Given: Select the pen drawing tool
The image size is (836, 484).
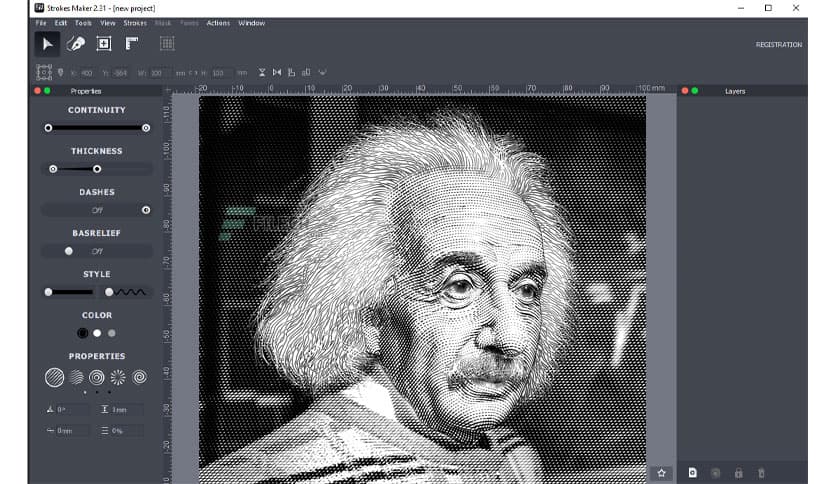Looking at the screenshot, I should click(x=76, y=44).
